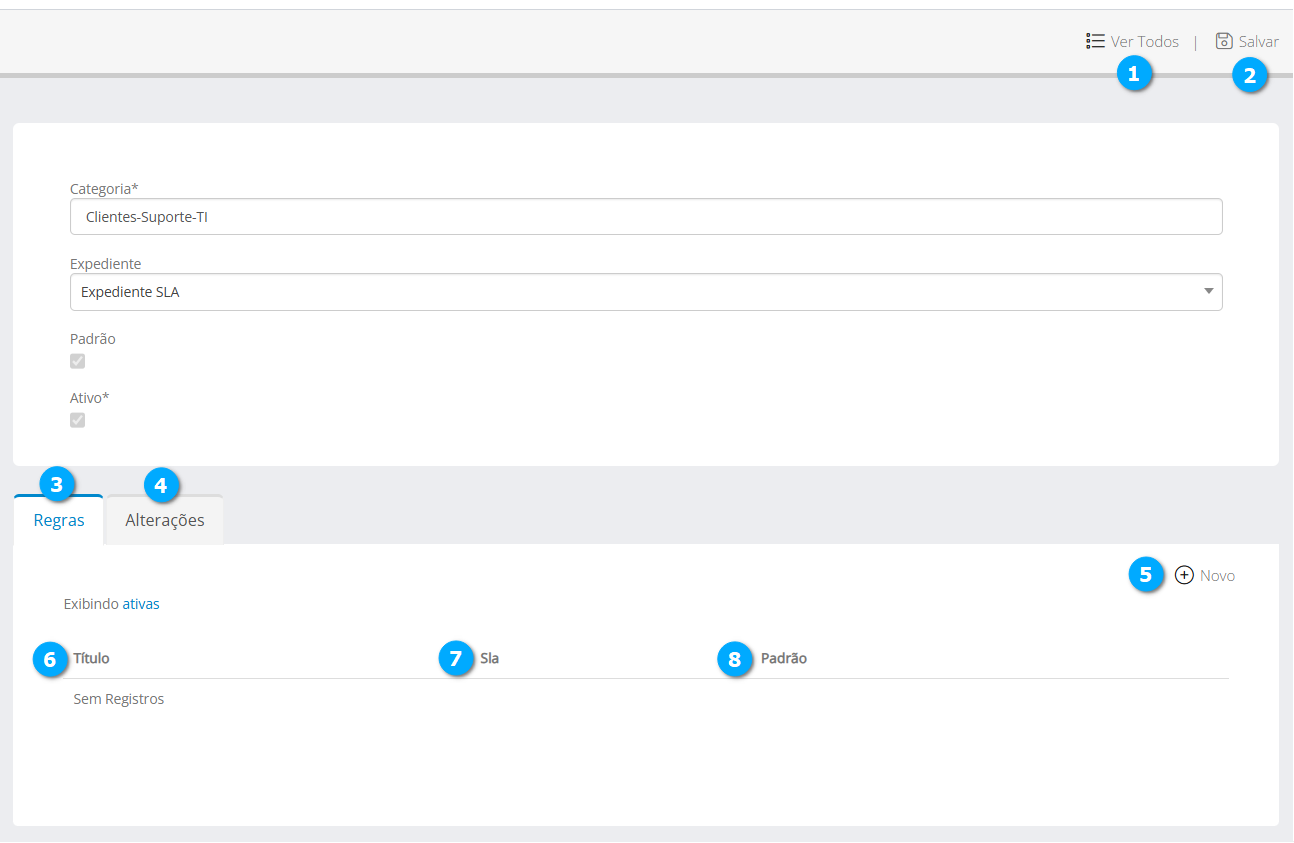
Task: Toggle the Ativo checkbox
Action: click(78, 420)
